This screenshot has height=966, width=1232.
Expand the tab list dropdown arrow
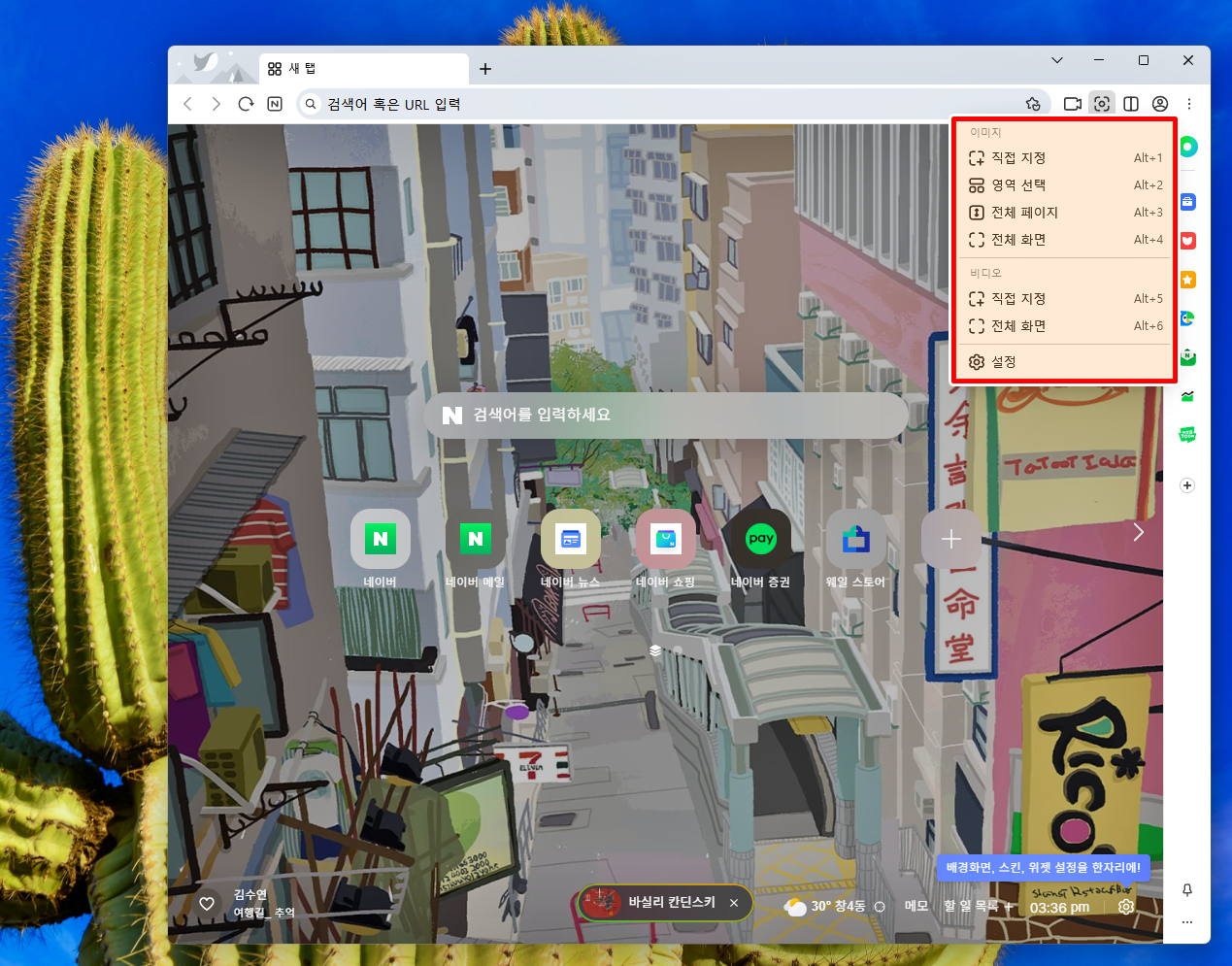1057,60
